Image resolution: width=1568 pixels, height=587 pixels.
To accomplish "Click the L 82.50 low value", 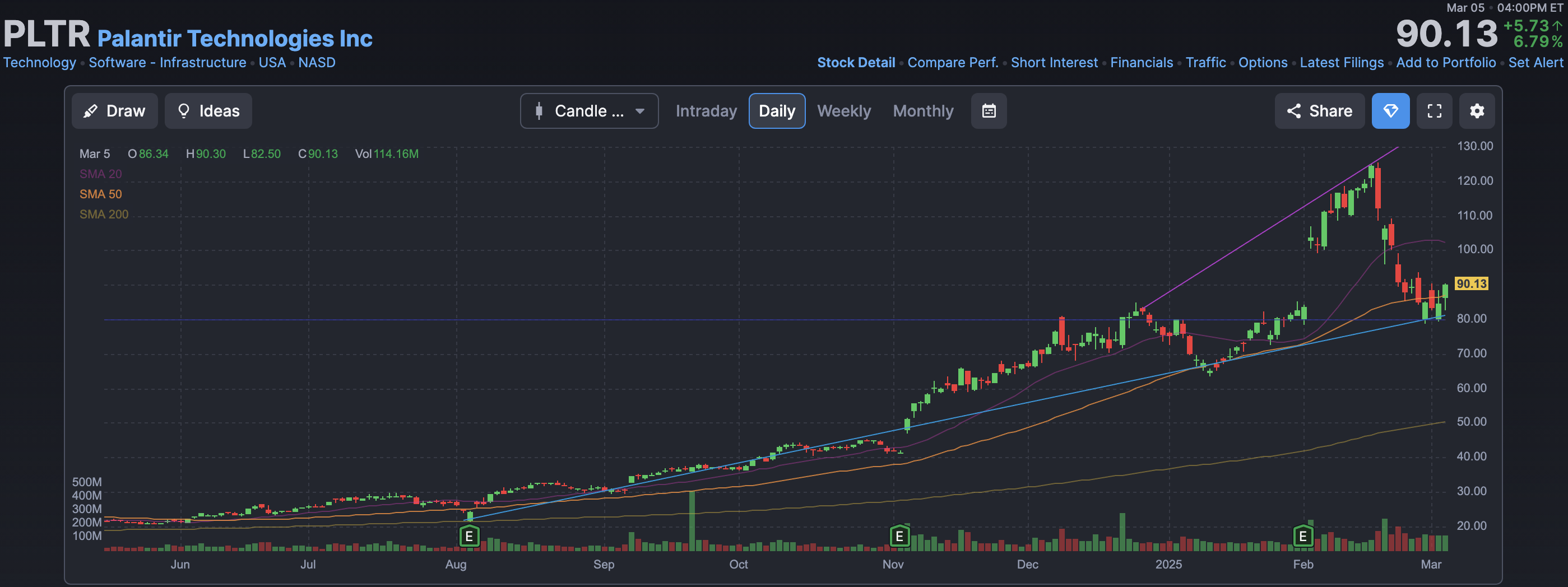I will (x=262, y=154).
